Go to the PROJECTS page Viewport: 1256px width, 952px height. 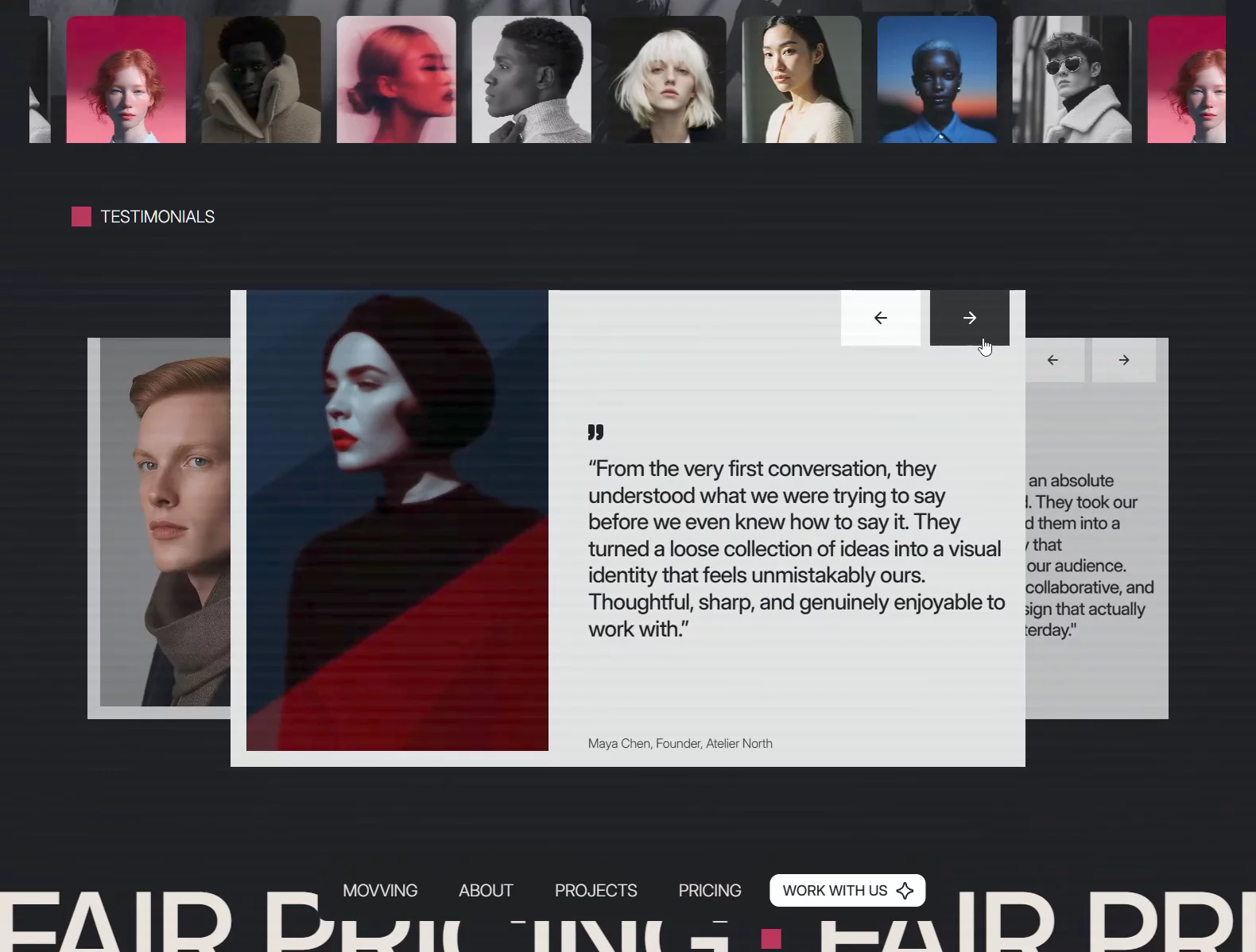[x=596, y=891]
